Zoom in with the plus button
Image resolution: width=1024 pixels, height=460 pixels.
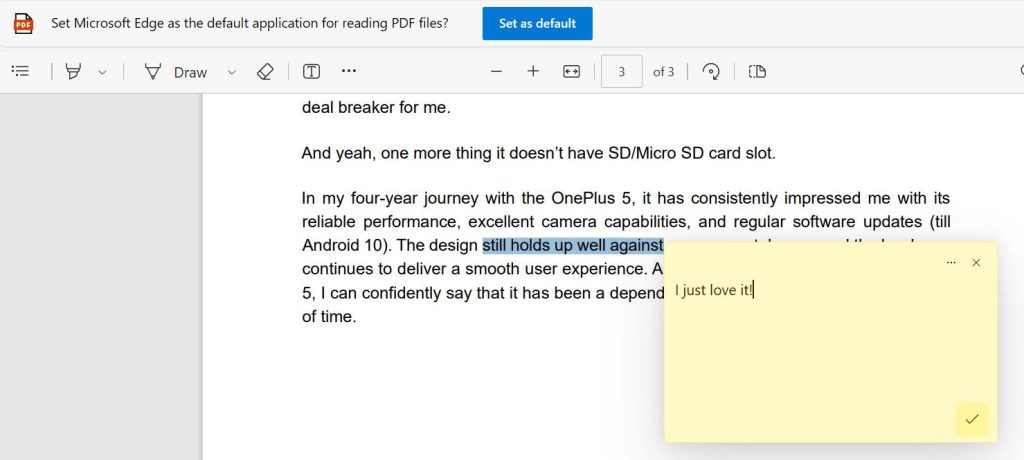[x=533, y=71]
